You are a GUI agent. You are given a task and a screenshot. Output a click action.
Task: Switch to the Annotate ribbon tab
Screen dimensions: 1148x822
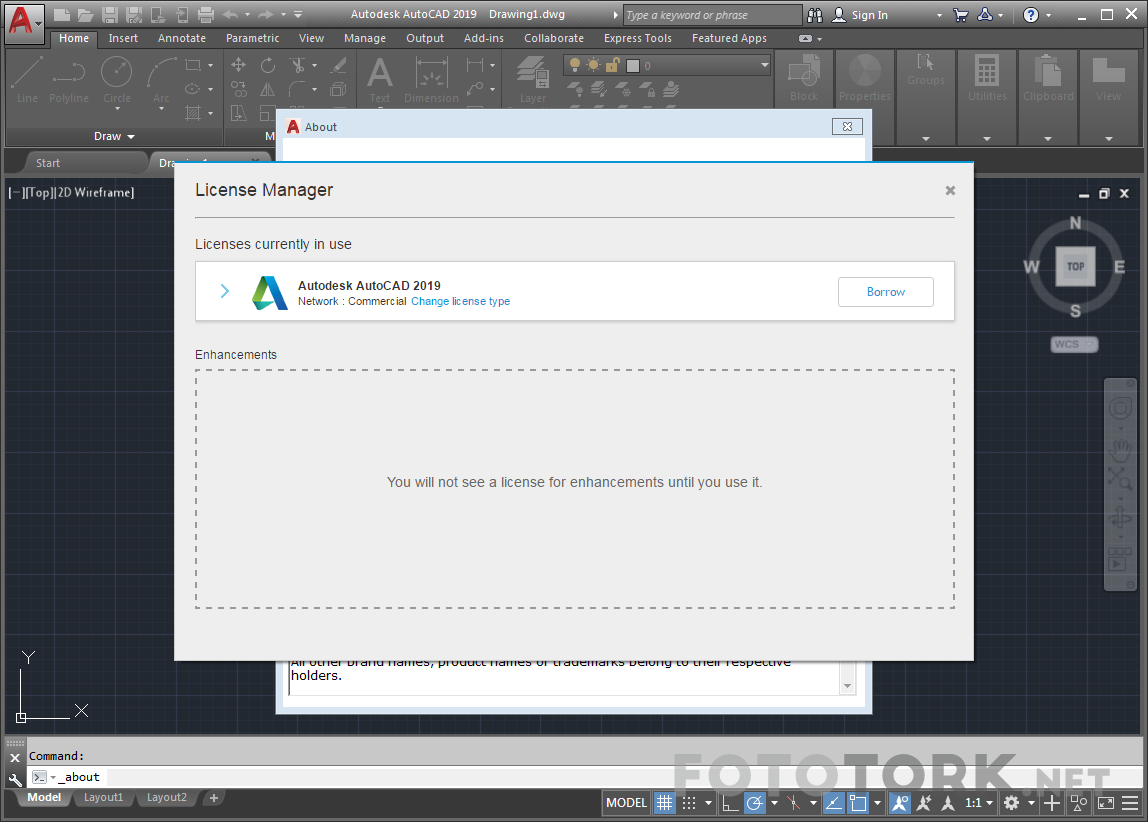(182, 38)
